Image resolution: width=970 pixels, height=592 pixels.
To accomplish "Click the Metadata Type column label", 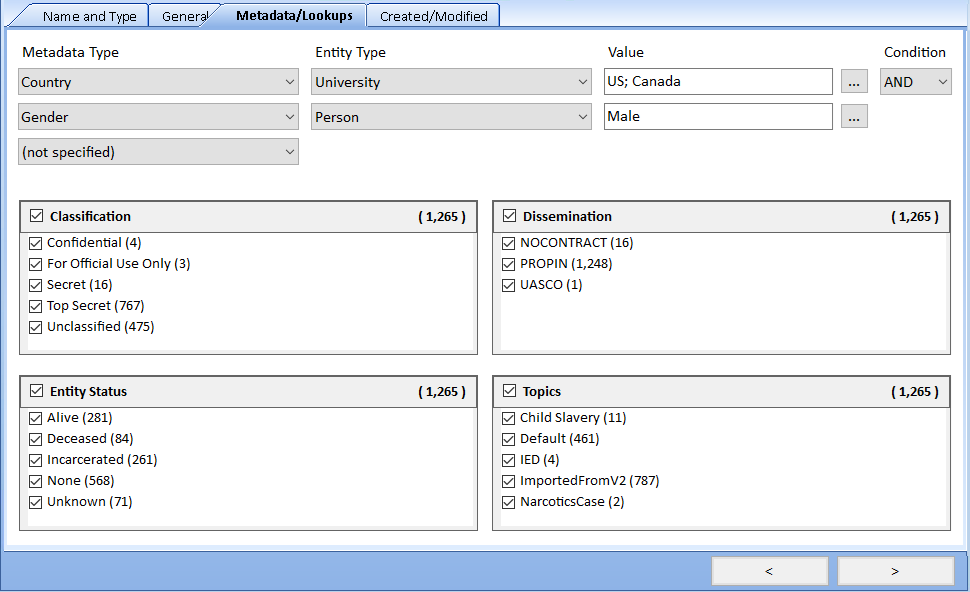I will coord(71,53).
